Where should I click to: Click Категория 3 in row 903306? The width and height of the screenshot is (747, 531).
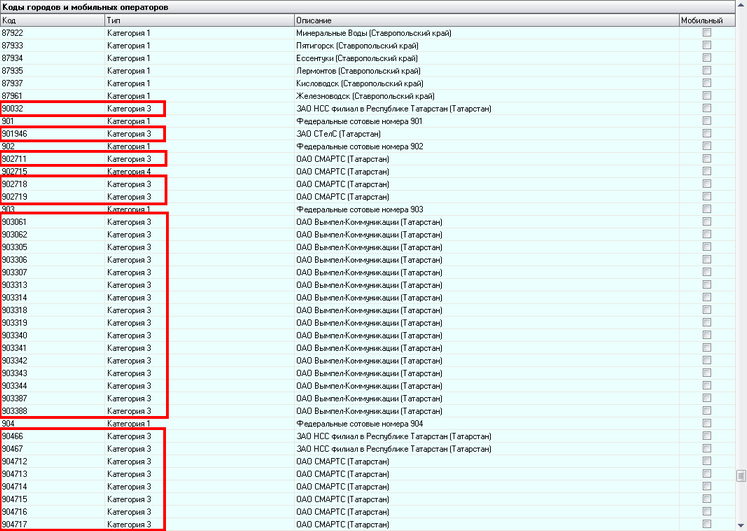(129, 260)
